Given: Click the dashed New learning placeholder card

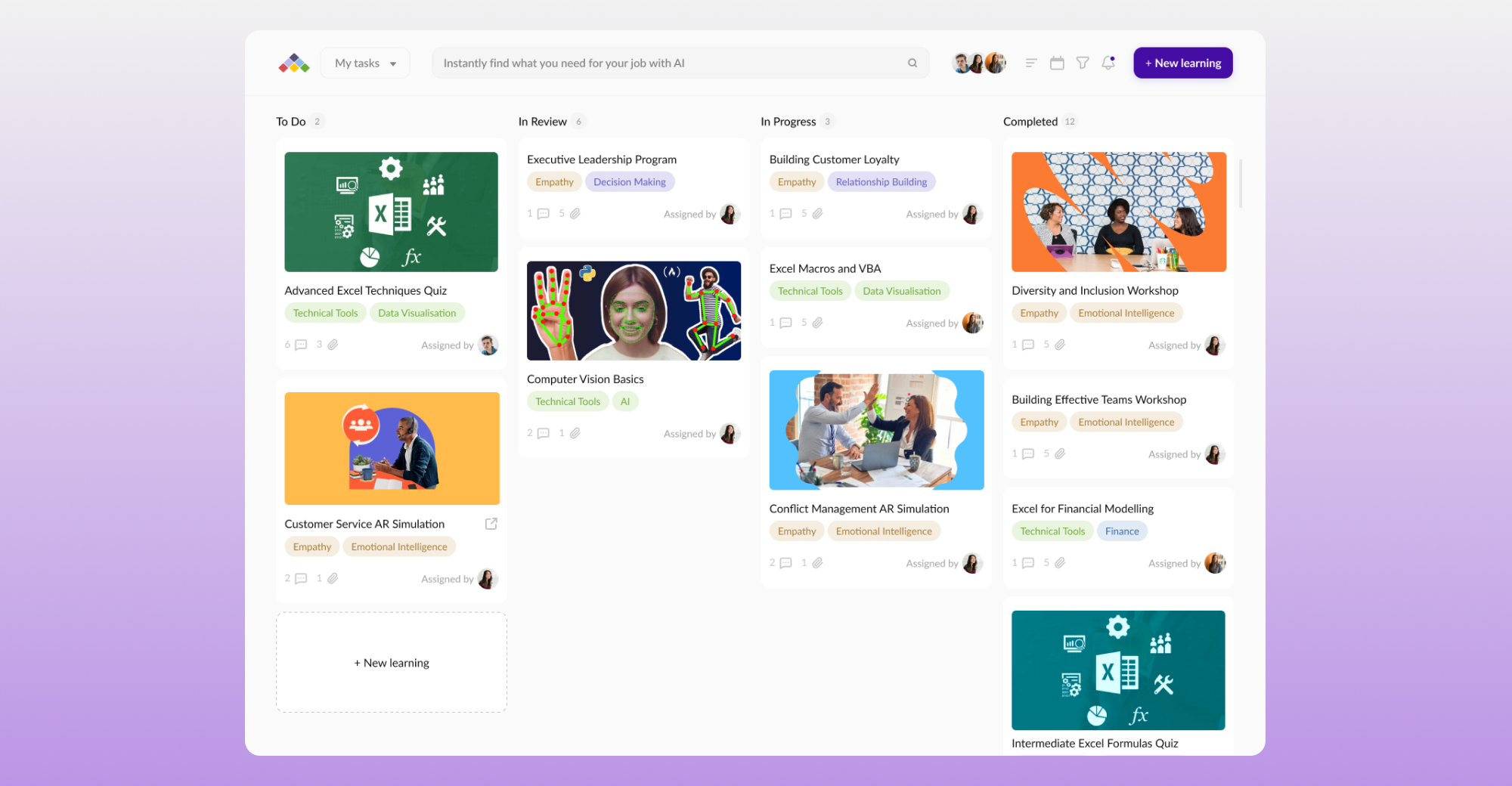Looking at the screenshot, I should (392, 662).
